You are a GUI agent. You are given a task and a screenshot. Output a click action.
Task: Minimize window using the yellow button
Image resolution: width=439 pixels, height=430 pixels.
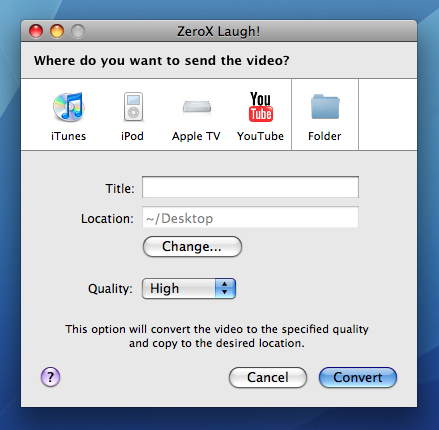coord(57,31)
